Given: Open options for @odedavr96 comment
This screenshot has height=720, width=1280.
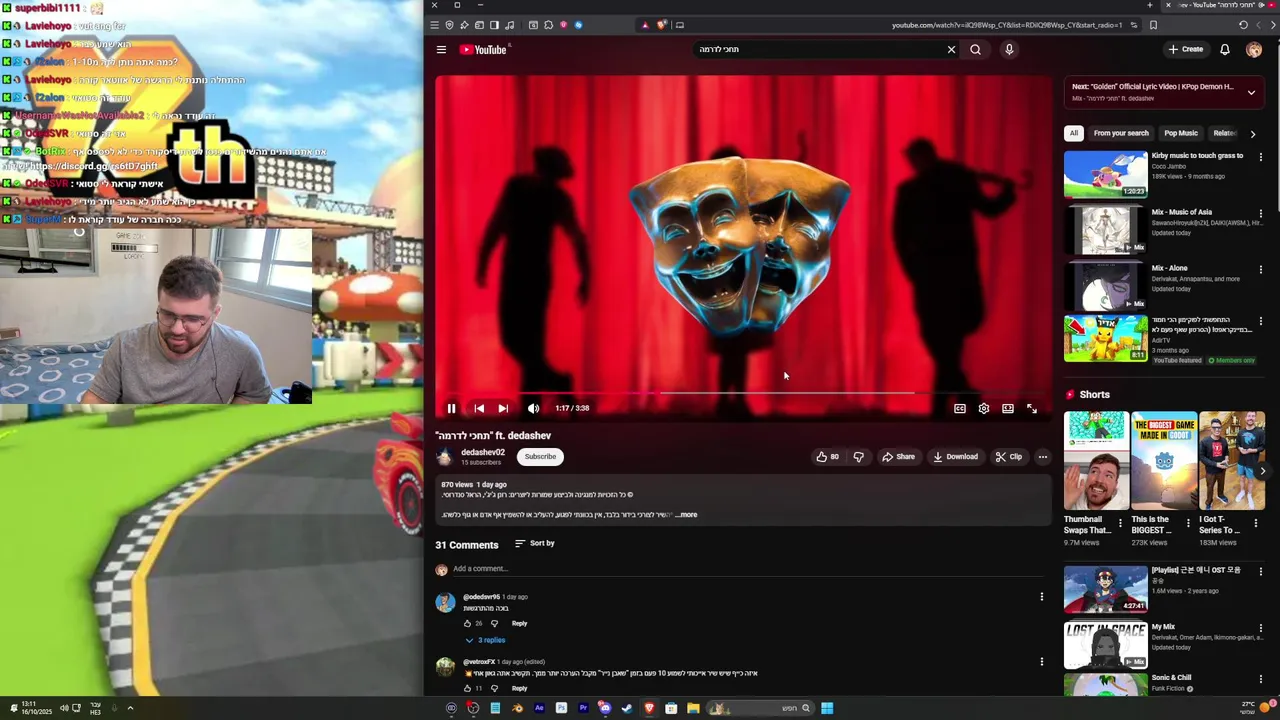Looking at the screenshot, I should click(x=1041, y=597).
